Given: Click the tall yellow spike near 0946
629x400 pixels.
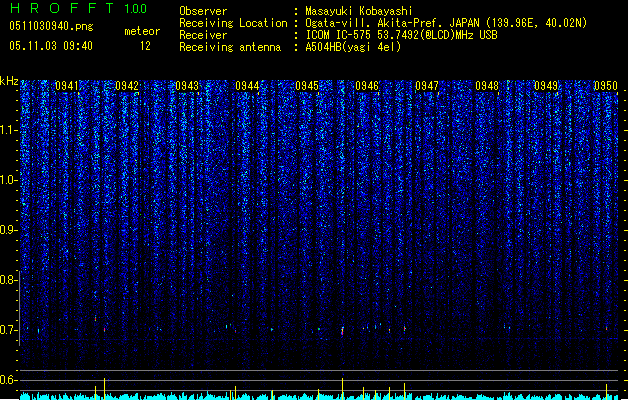Looking at the screenshot, I should point(343,388).
